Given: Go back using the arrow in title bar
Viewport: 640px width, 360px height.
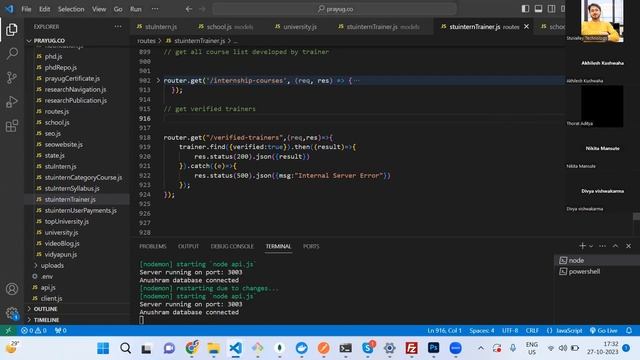Looking at the screenshot, I should 189,9.
